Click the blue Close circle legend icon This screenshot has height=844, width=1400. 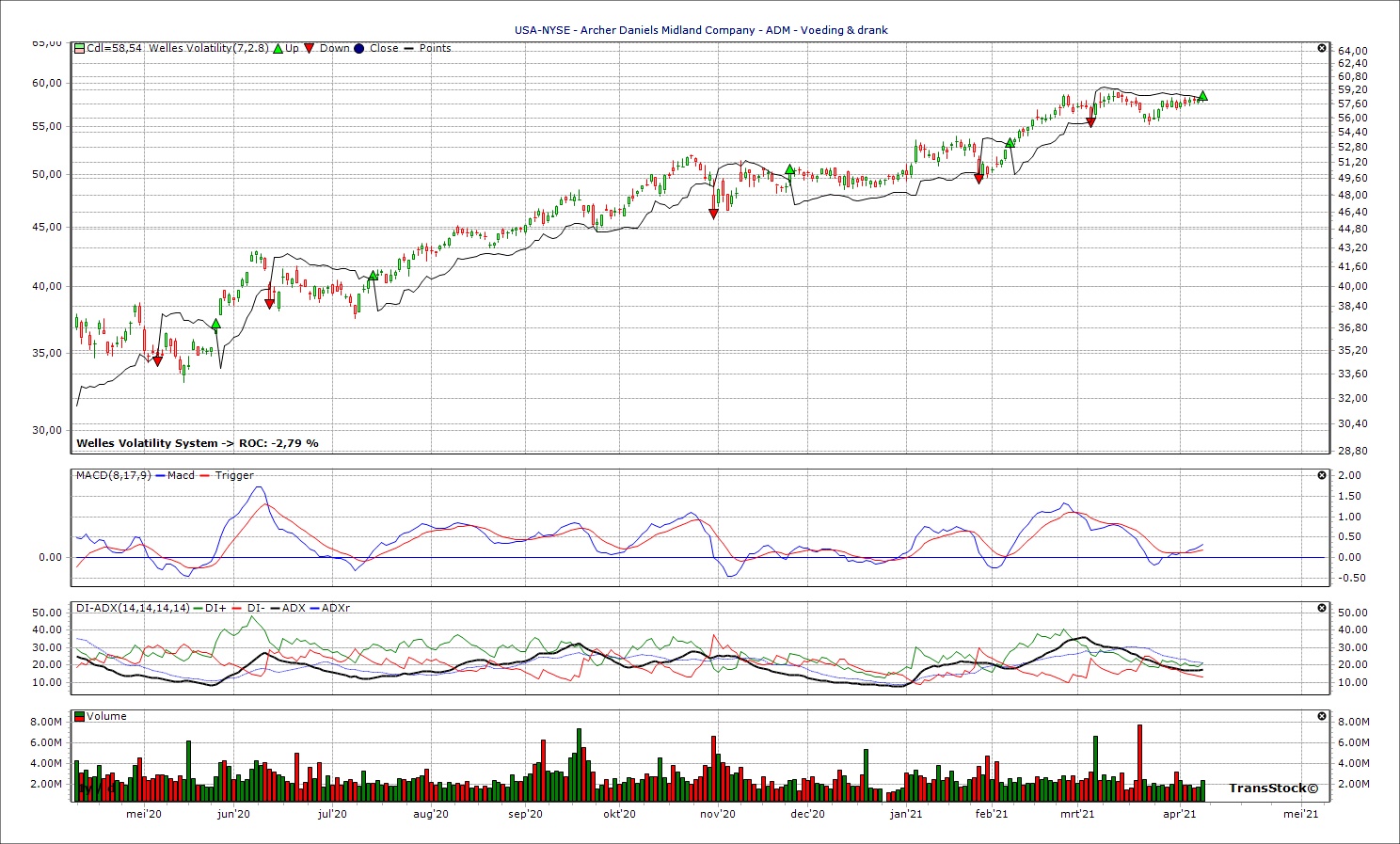[358, 48]
